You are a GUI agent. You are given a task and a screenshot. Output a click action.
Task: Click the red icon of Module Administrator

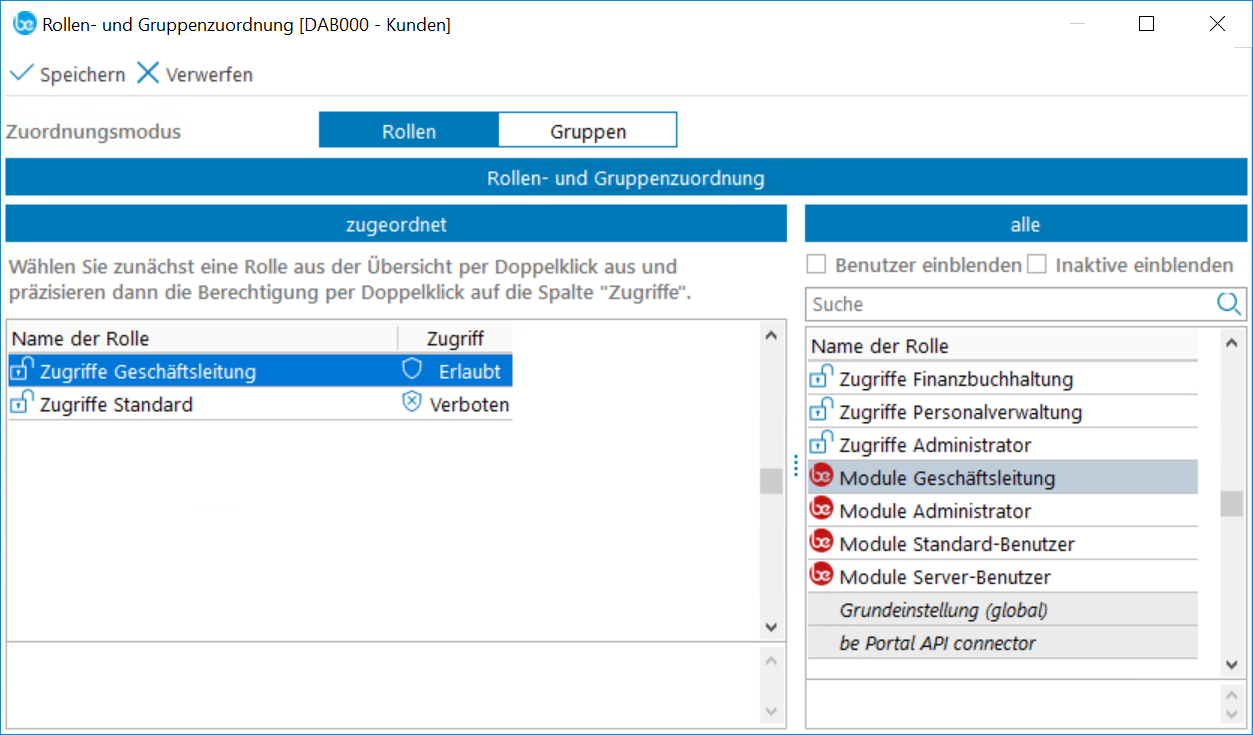pos(821,509)
